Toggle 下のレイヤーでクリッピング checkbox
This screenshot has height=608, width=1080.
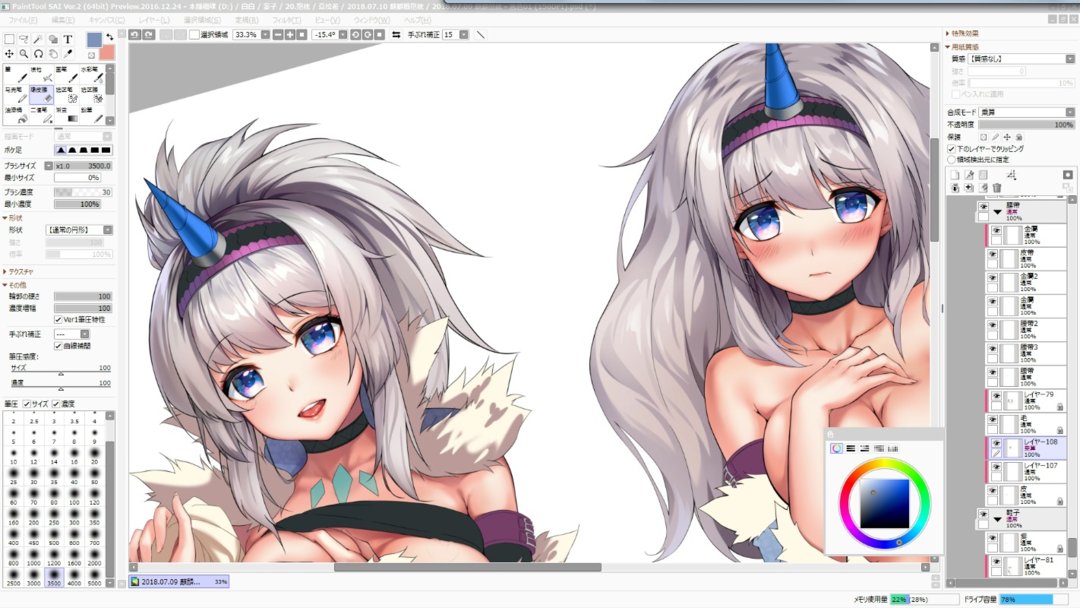[951, 149]
